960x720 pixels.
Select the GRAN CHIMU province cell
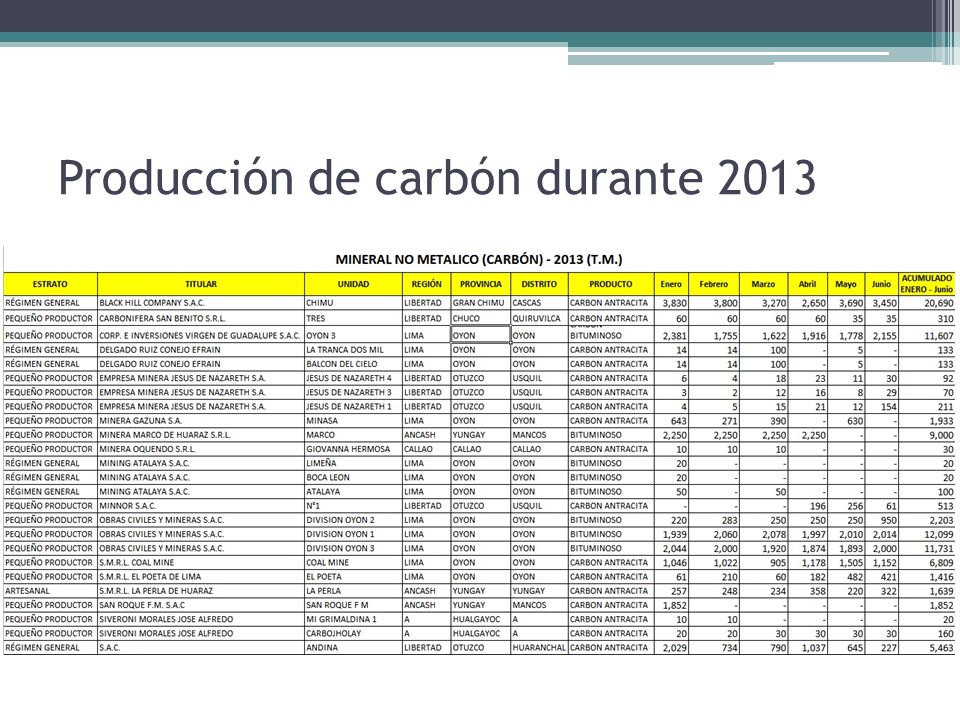point(479,302)
